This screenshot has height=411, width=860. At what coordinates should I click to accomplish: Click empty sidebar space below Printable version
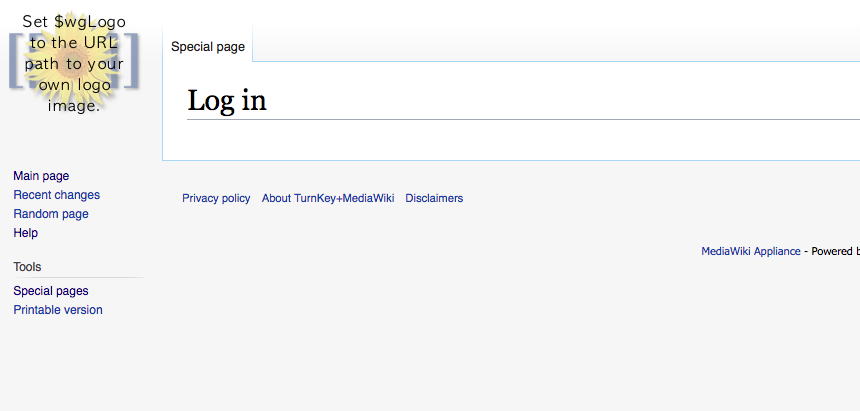tap(75, 360)
